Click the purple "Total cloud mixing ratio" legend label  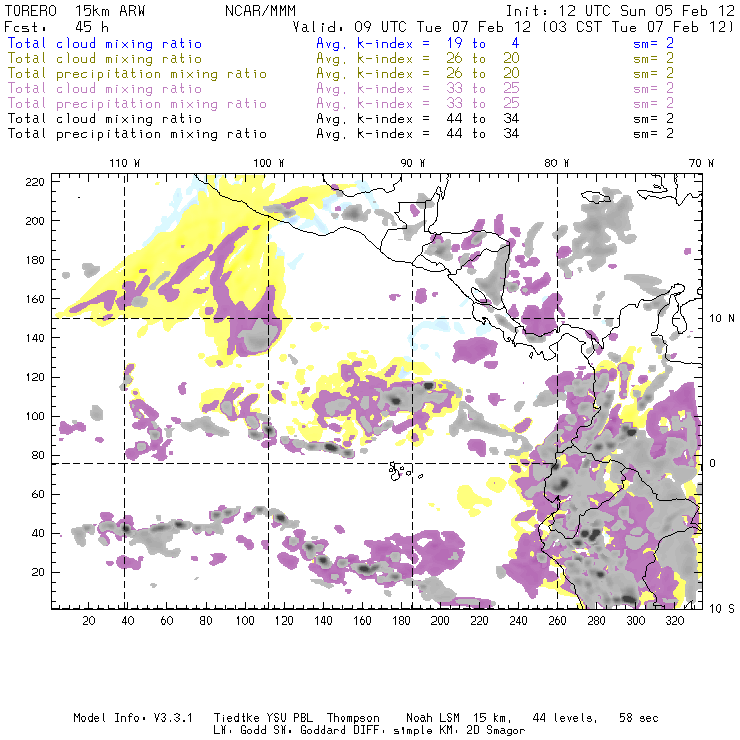pyautogui.click(x=105, y=89)
